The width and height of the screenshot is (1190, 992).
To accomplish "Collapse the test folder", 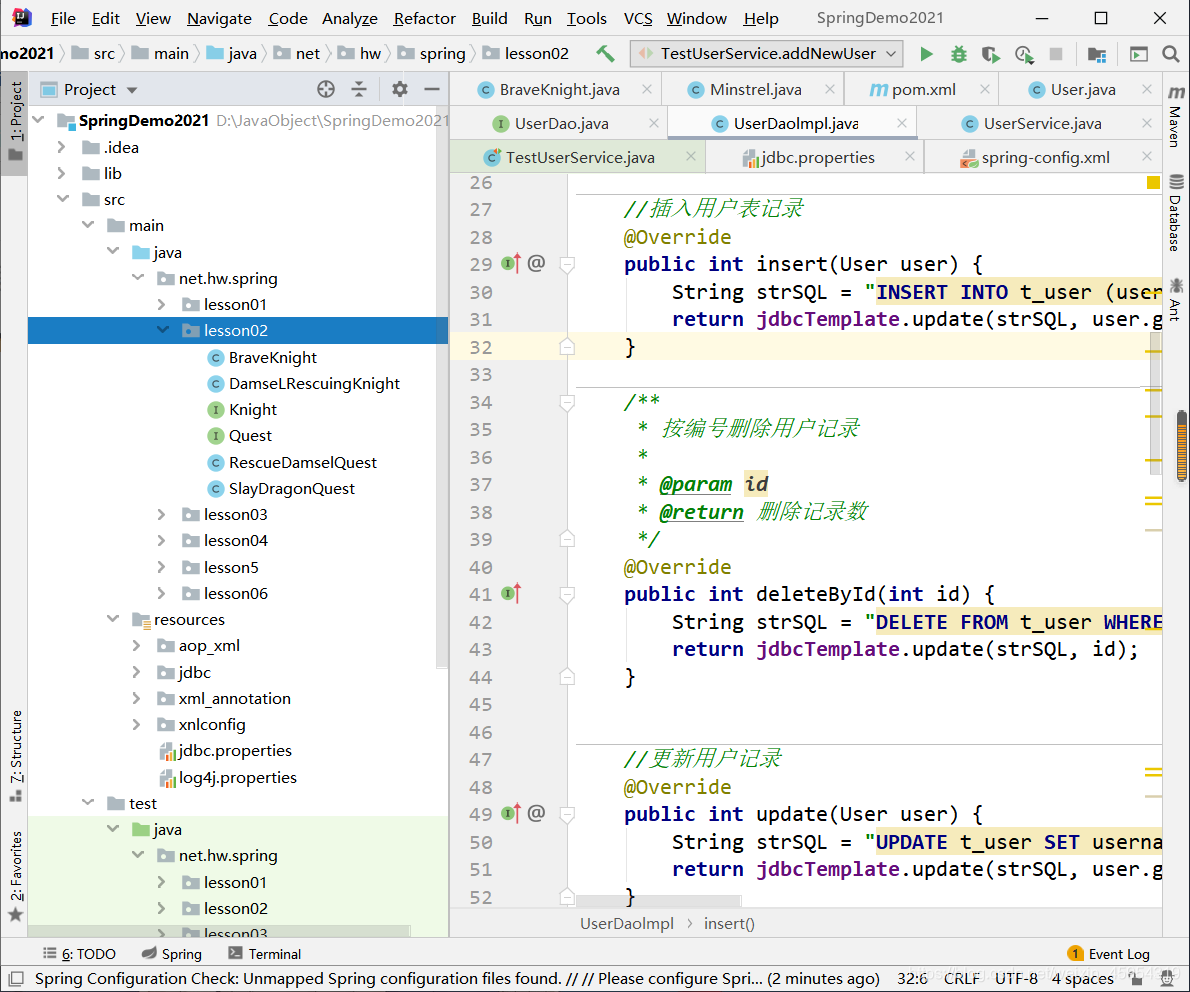I will click(88, 802).
